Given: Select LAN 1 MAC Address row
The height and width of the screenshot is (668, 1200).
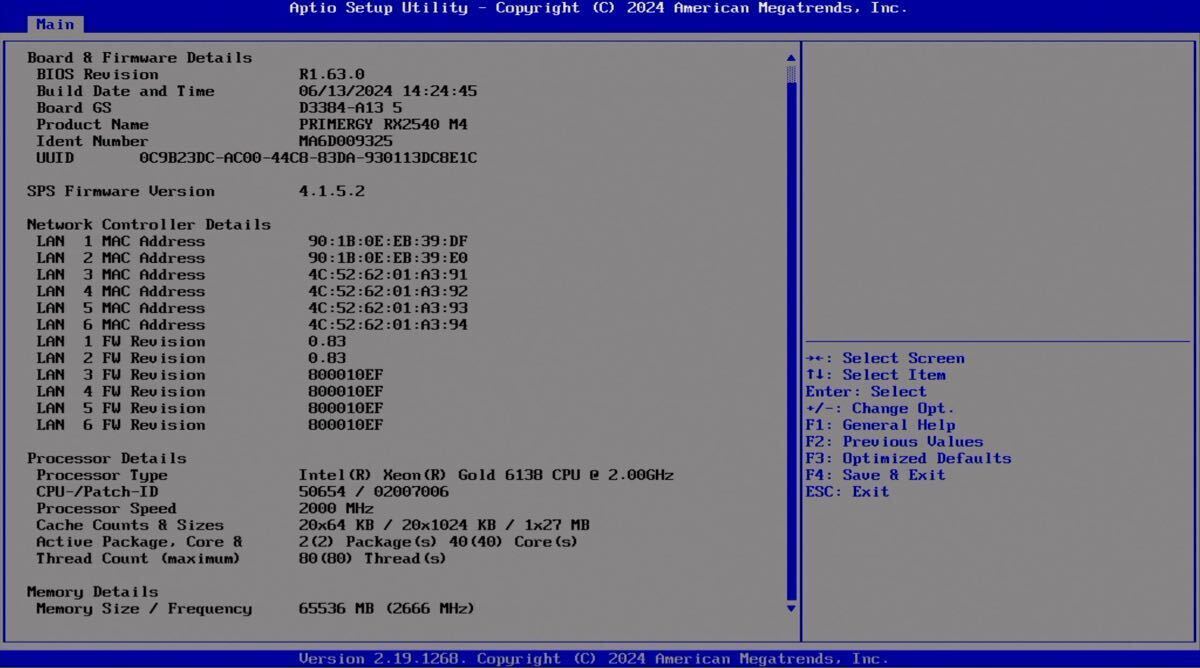Looking at the screenshot, I should (252, 241).
